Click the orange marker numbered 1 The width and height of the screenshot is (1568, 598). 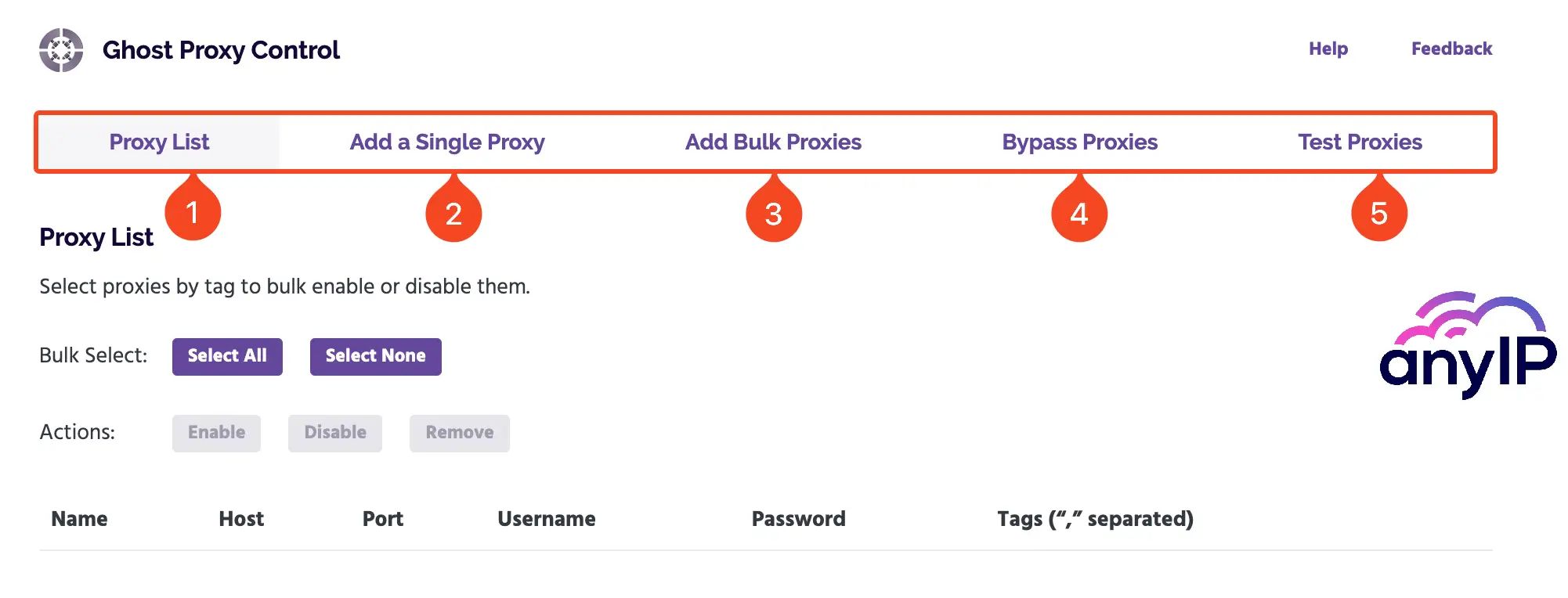(193, 211)
